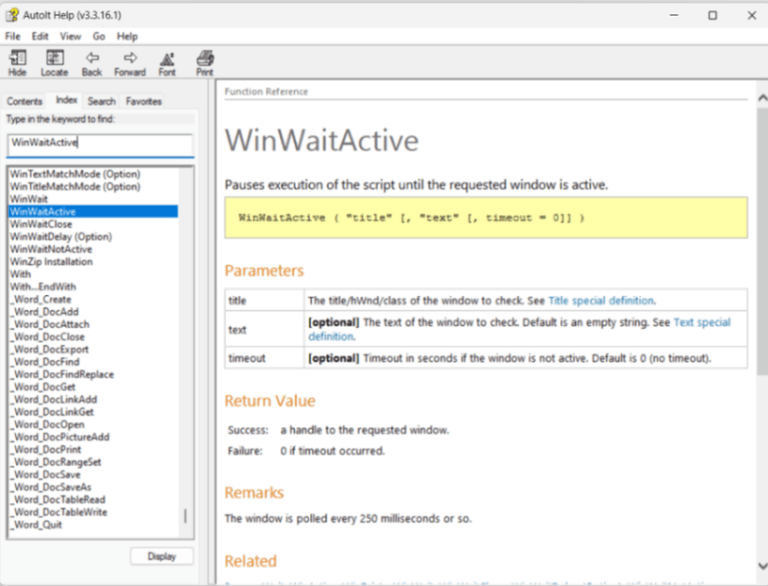Select WinTextMatchMode (Option) in index
768x586 pixels.
(x=75, y=174)
